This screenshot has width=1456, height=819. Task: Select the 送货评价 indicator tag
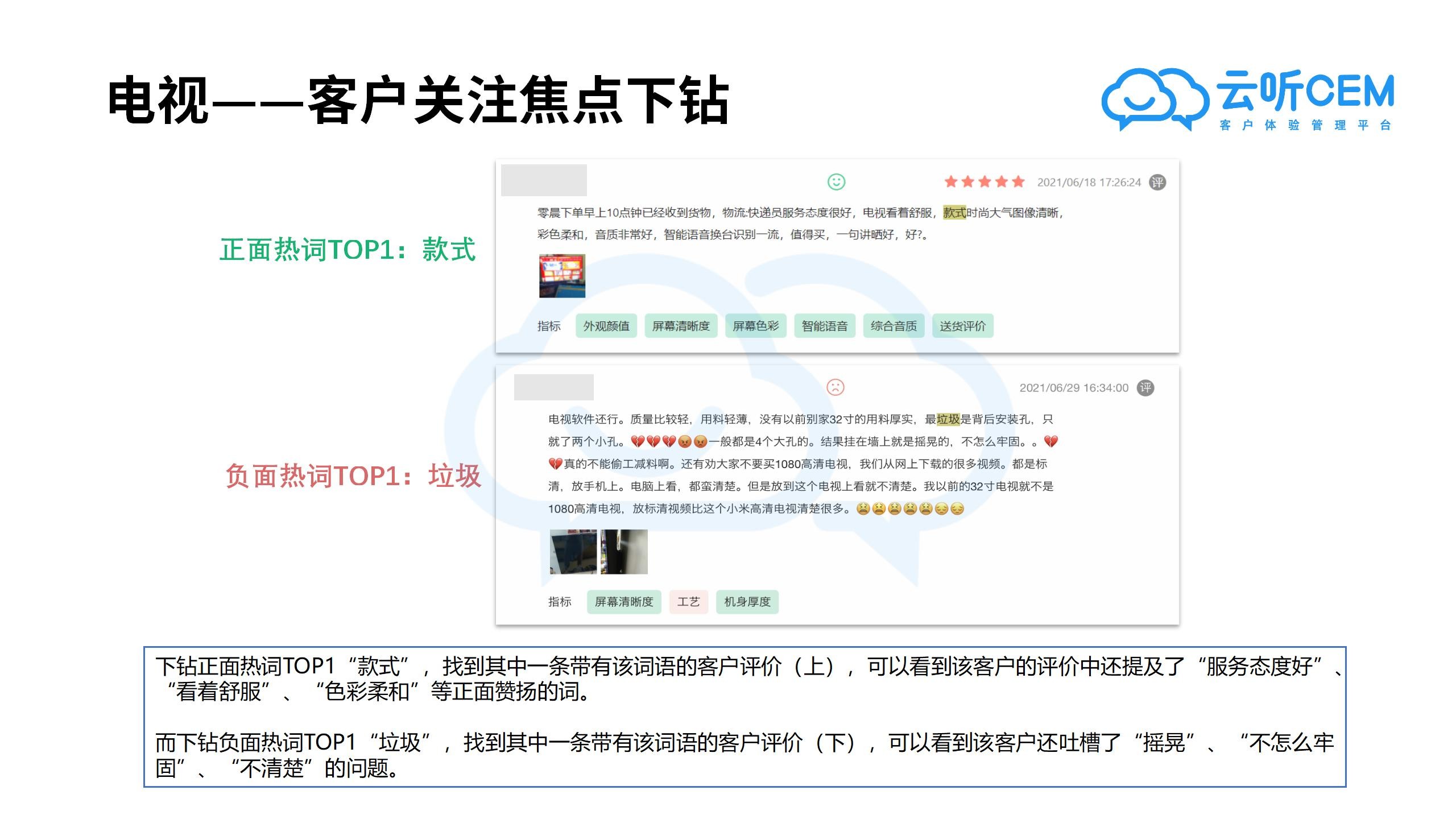coord(962,325)
